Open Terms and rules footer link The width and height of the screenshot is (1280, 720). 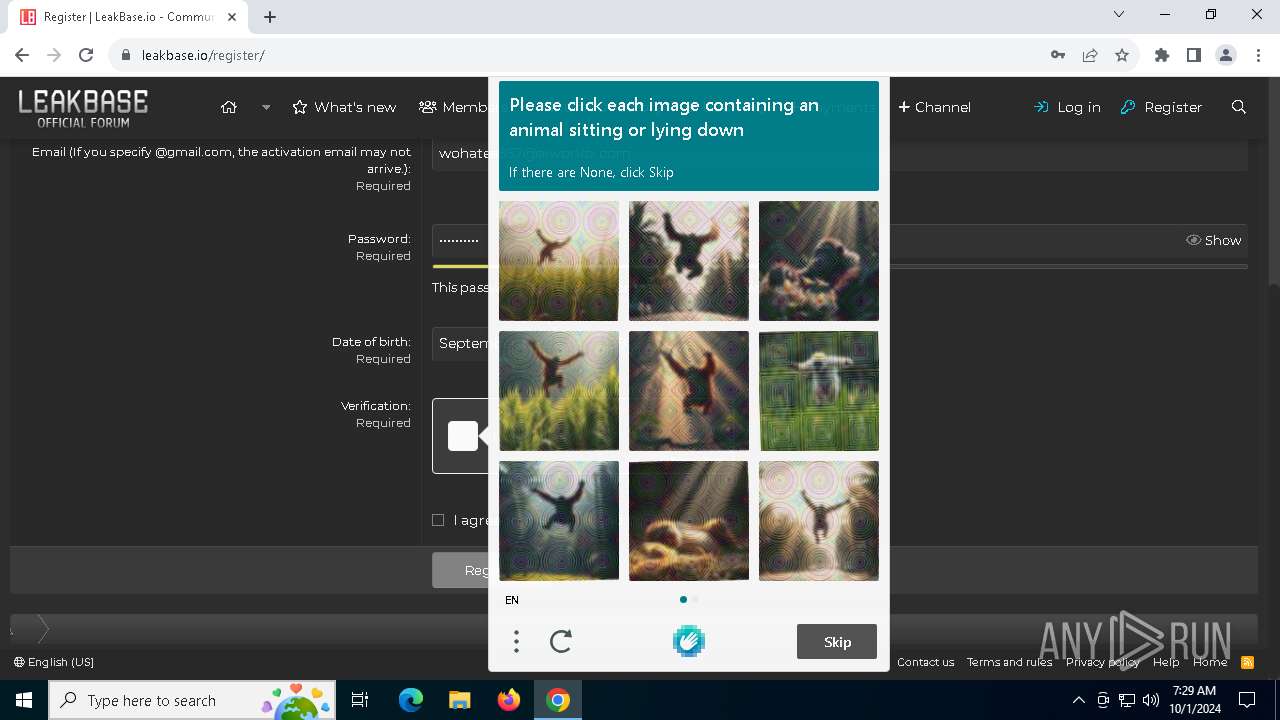1009,662
